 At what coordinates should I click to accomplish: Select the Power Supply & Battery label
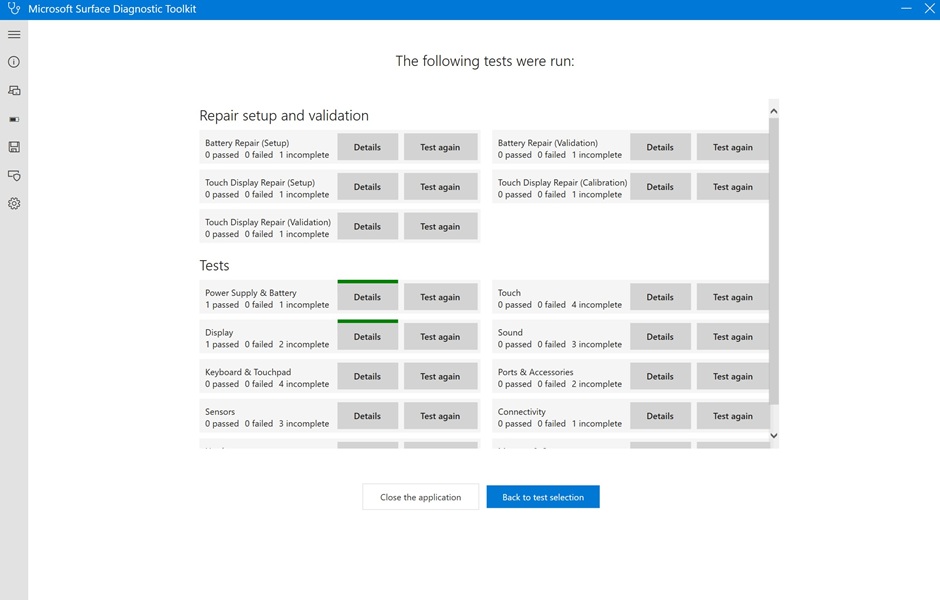click(251, 293)
